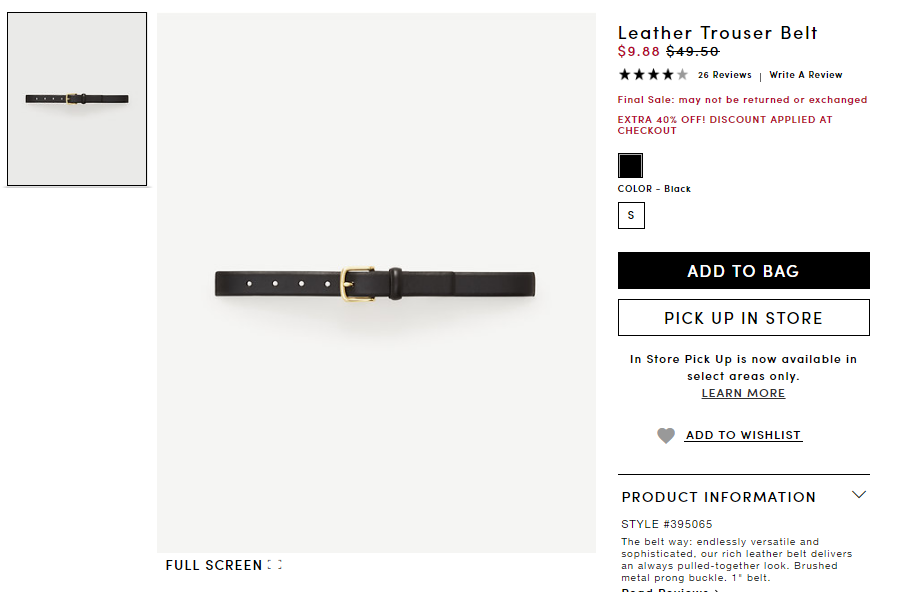Screen dimensions: 916x592
Task: Click the Style #395065 text
Action: (x=667, y=524)
